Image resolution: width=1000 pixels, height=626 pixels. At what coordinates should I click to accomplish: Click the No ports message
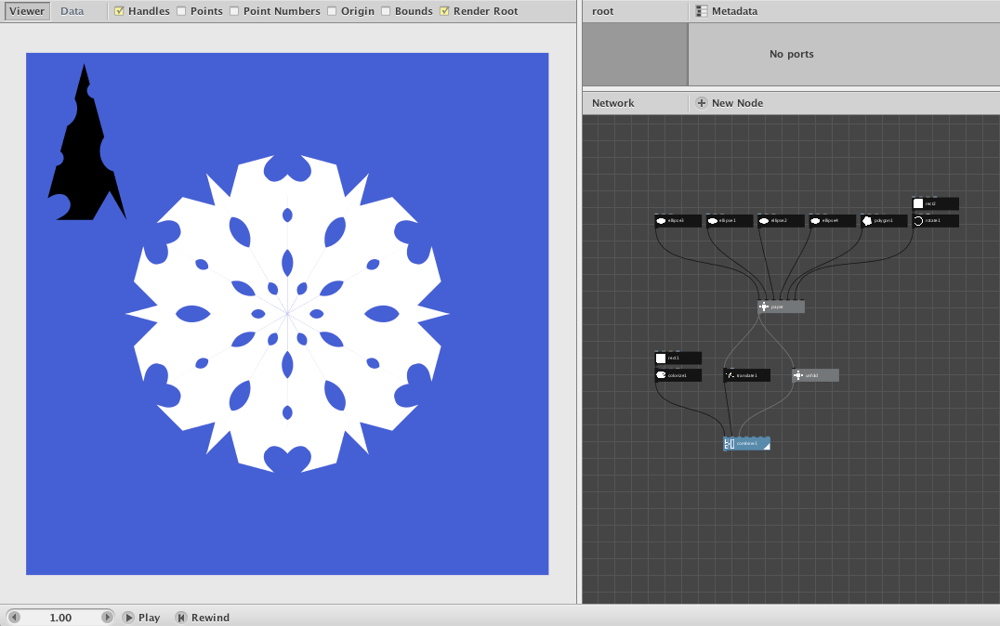tap(791, 54)
